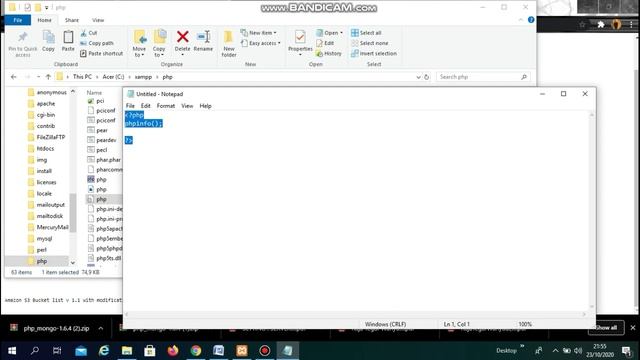Collapse the ribbon chevron
Viewport: 640px width, 360px height.
(520, 20)
